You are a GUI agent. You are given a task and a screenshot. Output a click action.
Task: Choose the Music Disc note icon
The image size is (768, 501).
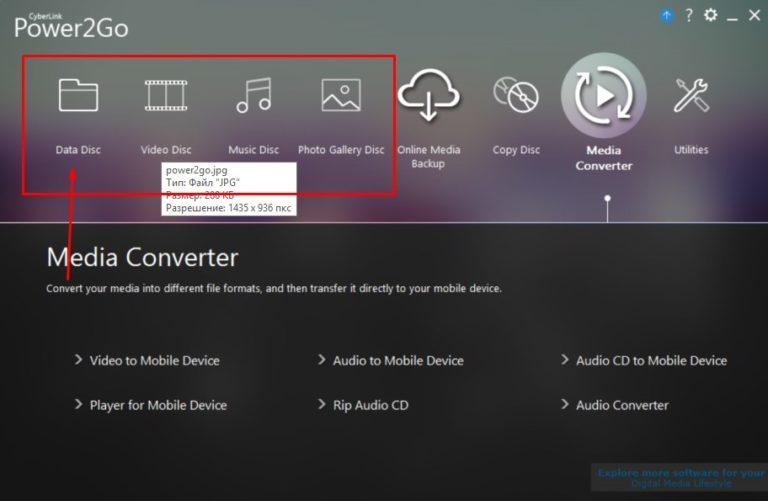tap(253, 96)
